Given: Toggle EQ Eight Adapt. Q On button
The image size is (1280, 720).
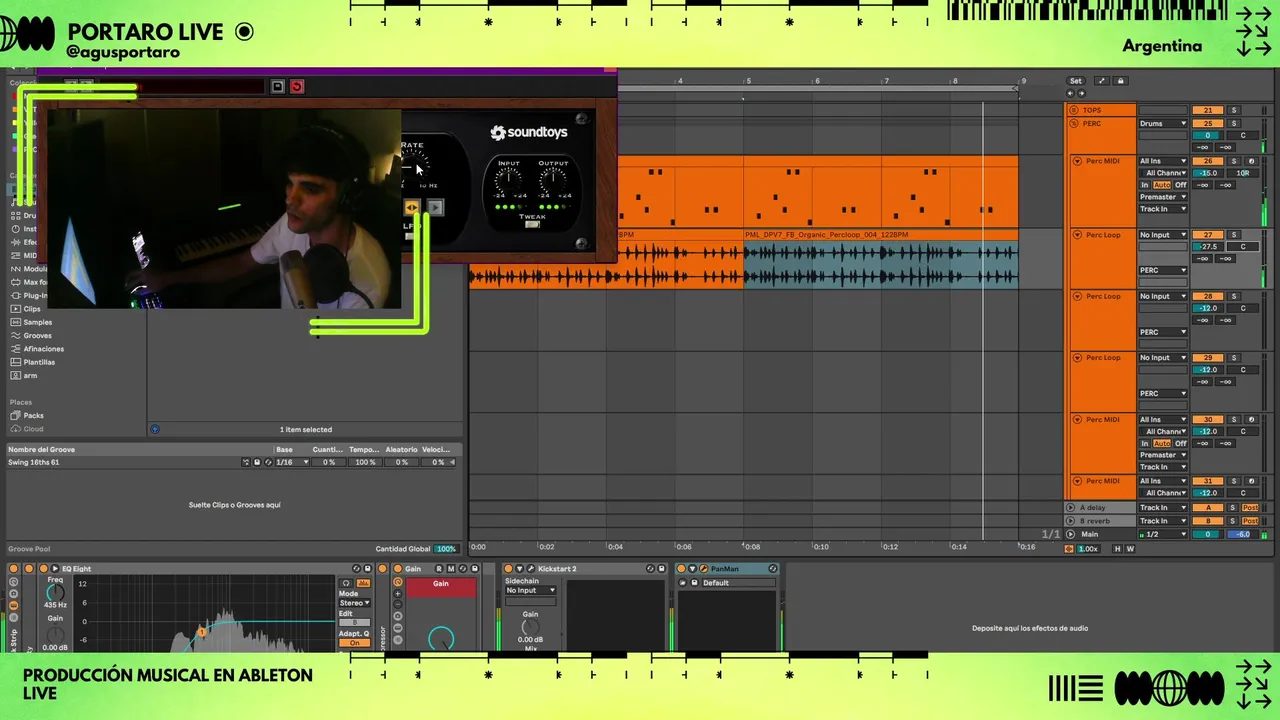Looking at the screenshot, I should [x=354, y=643].
